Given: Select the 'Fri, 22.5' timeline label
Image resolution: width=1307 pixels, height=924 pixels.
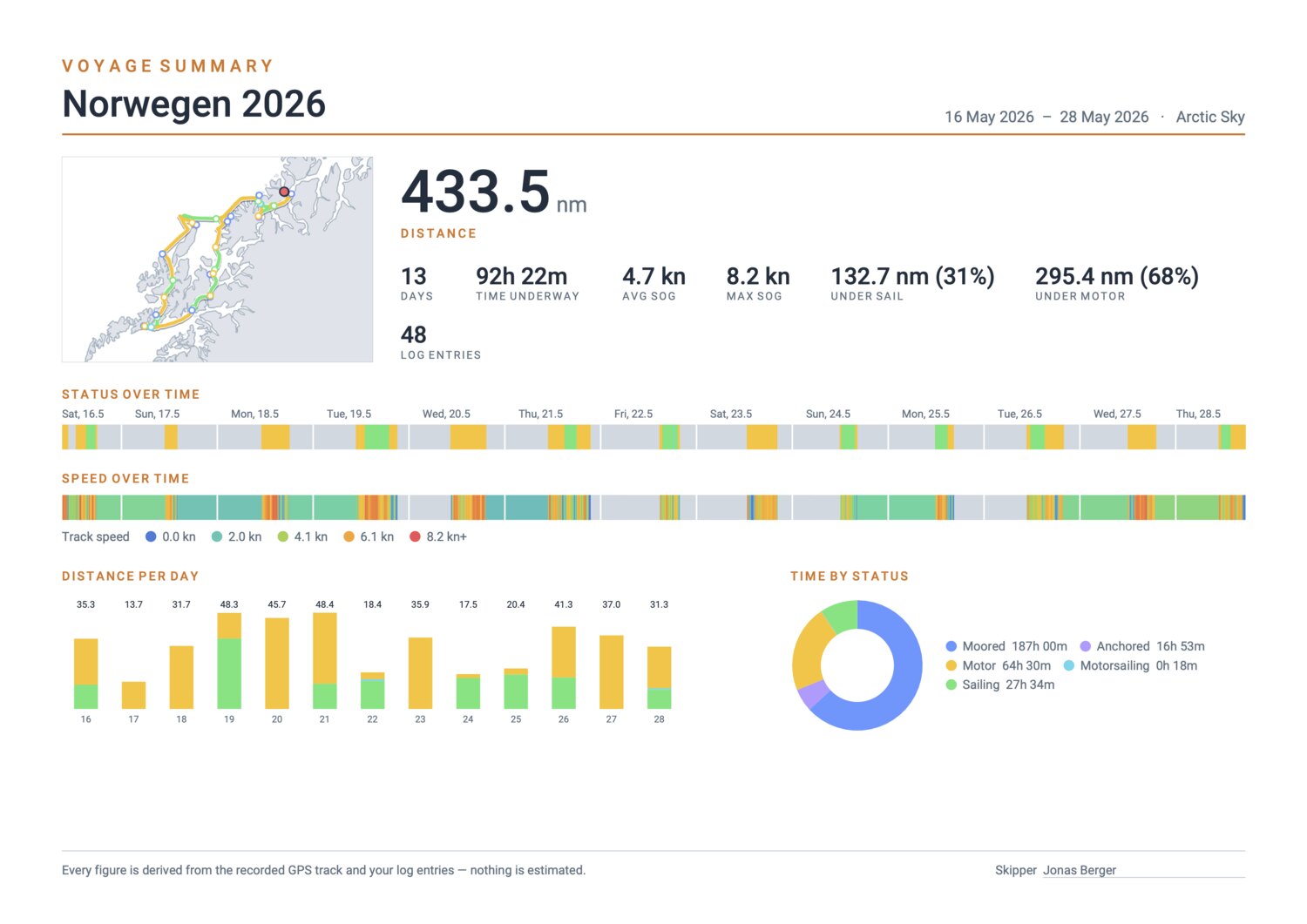Looking at the screenshot, I should (633, 414).
